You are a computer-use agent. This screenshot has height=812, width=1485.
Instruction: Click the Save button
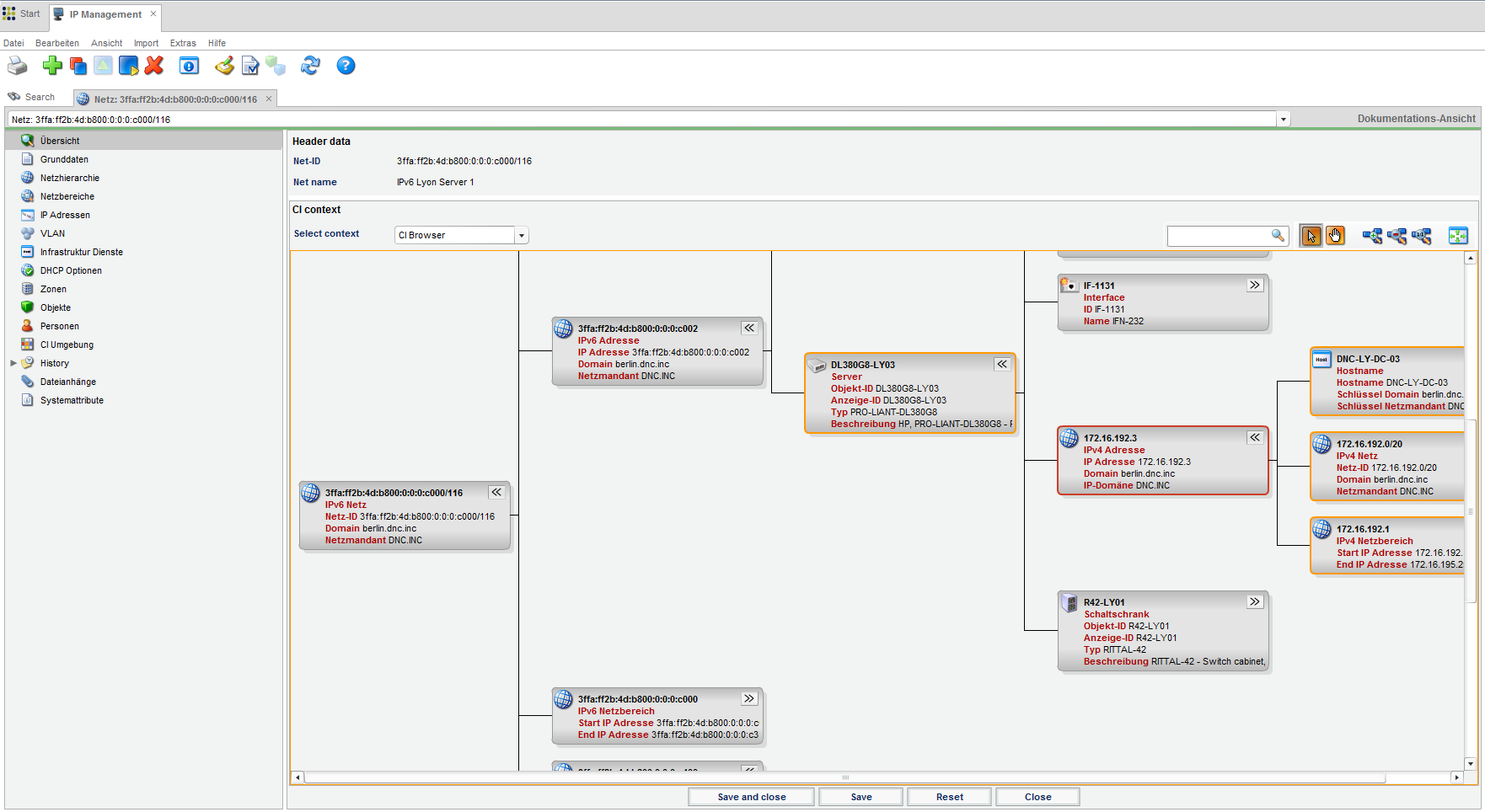coord(861,797)
